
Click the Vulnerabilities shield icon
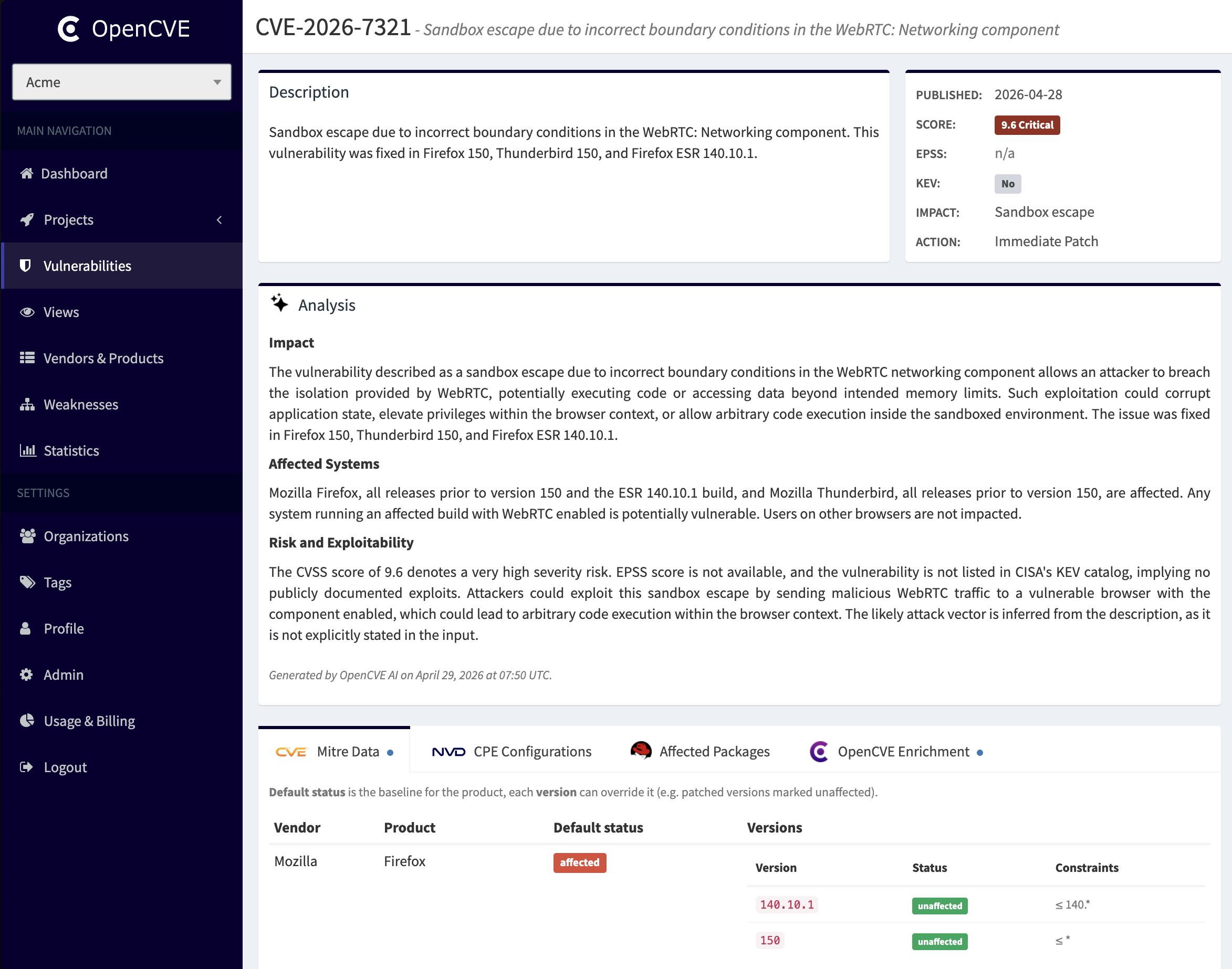point(26,266)
